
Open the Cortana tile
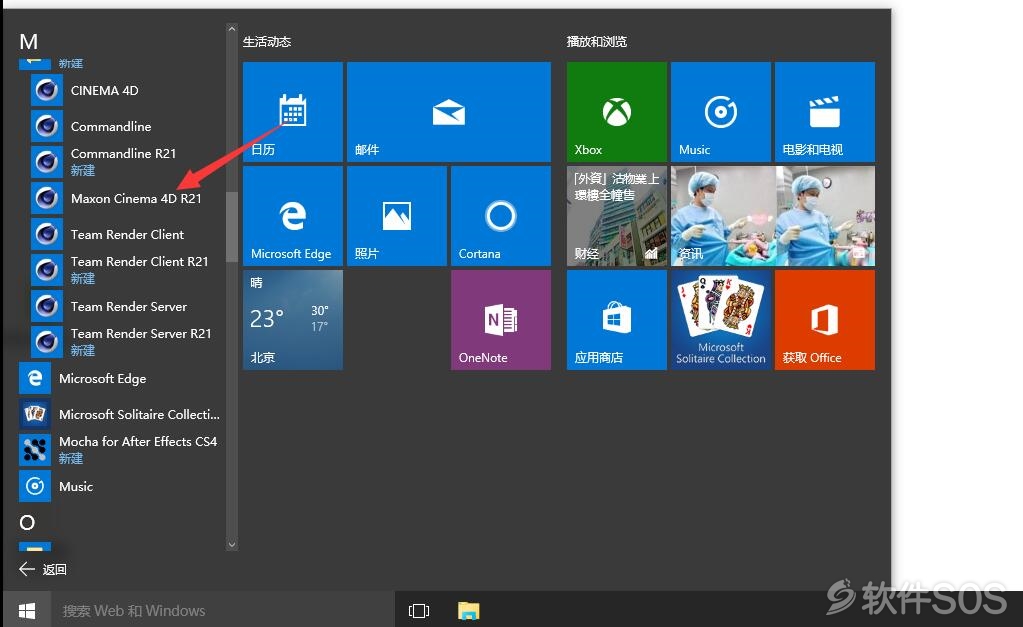tap(501, 216)
